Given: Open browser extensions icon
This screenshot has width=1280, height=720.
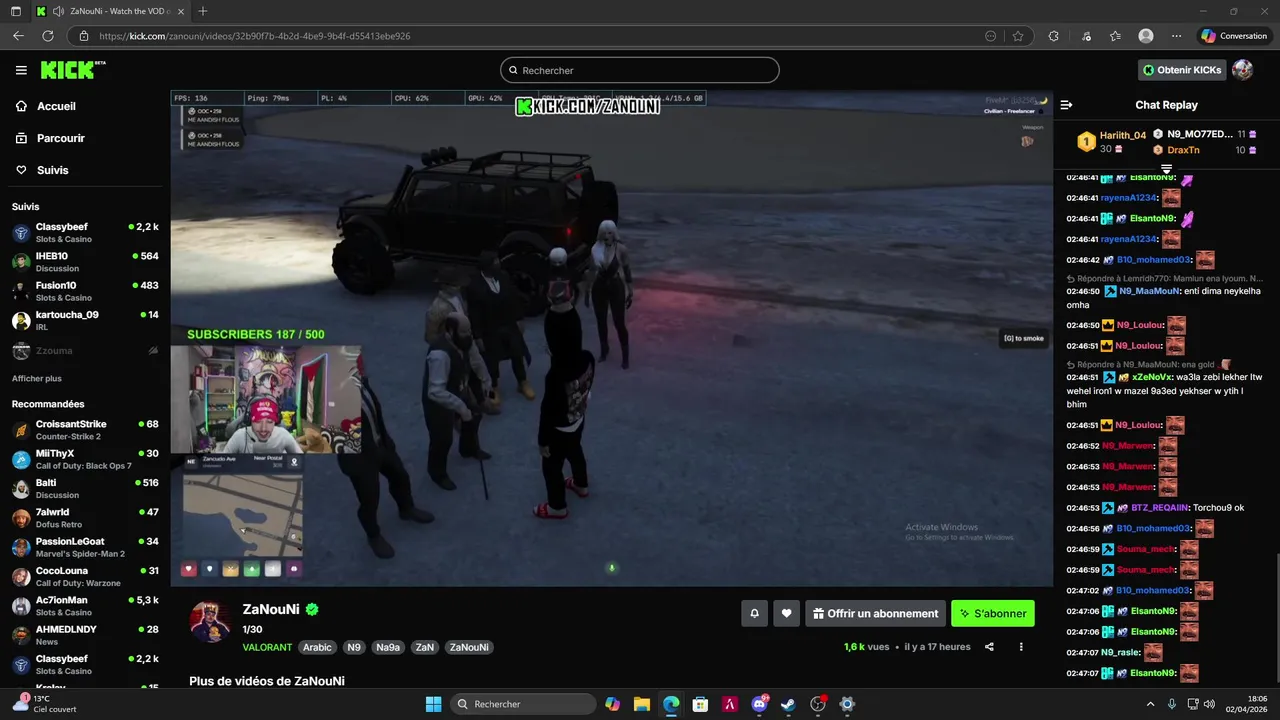Looking at the screenshot, I should pyautogui.click(x=1053, y=36).
